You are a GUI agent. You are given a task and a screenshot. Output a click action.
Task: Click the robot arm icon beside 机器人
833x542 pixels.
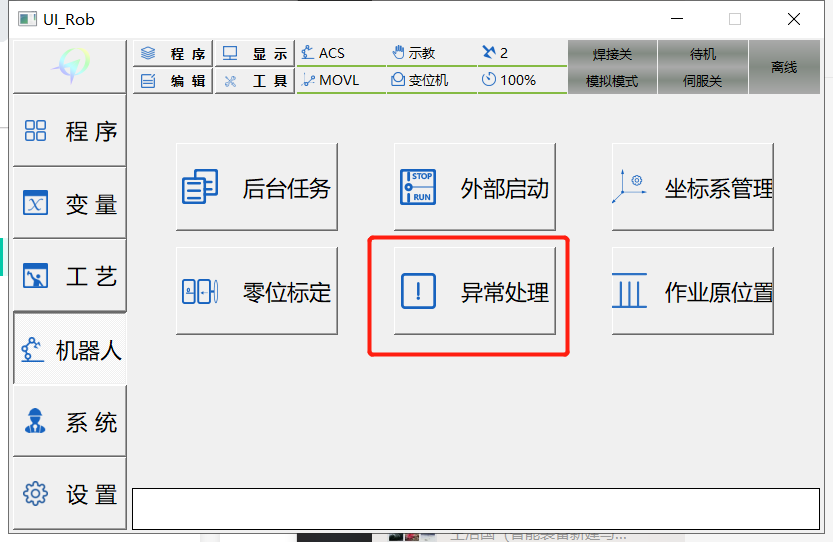[32, 350]
